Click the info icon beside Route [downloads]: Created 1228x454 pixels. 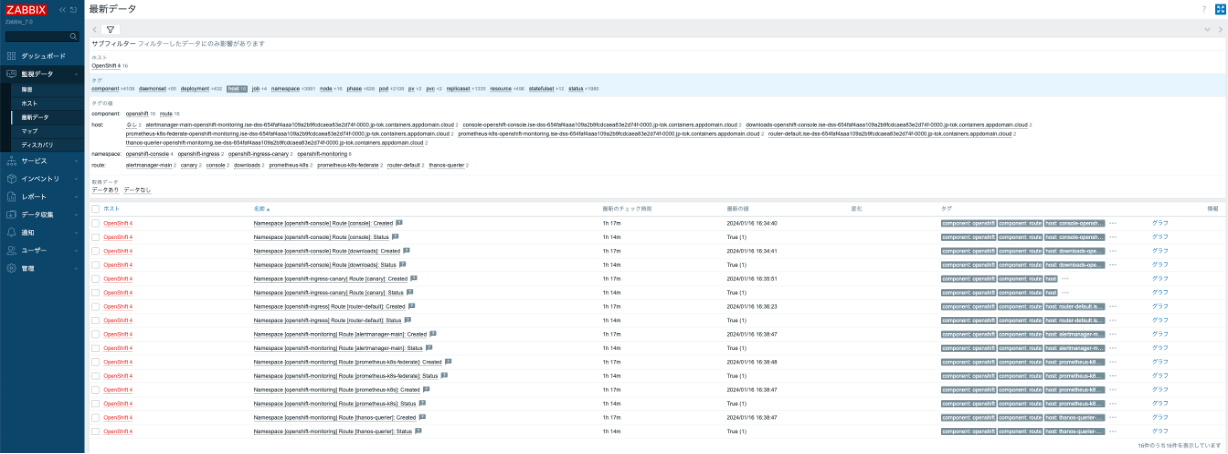(408, 251)
